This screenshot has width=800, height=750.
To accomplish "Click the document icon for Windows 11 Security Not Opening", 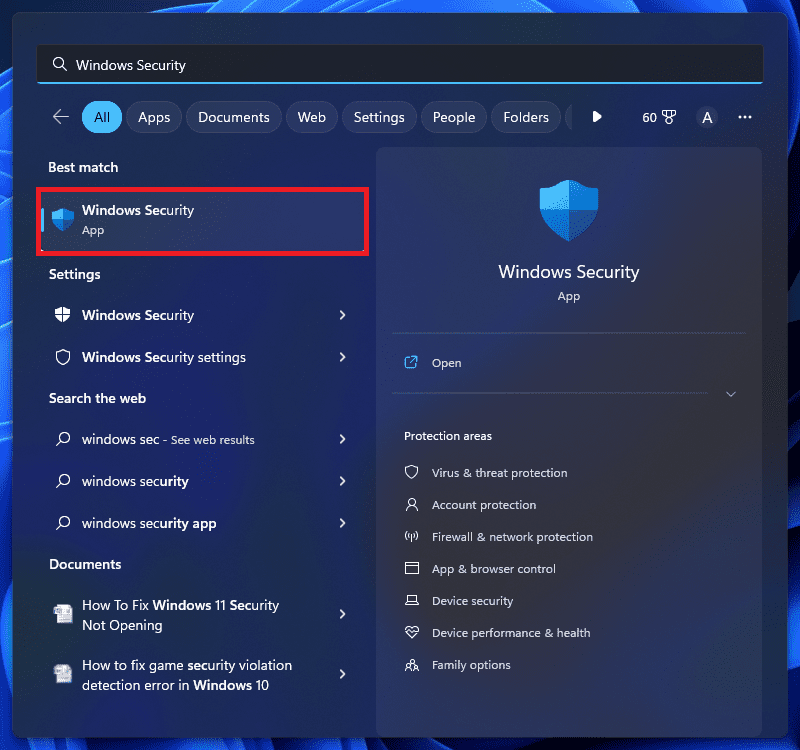I will coord(63,614).
